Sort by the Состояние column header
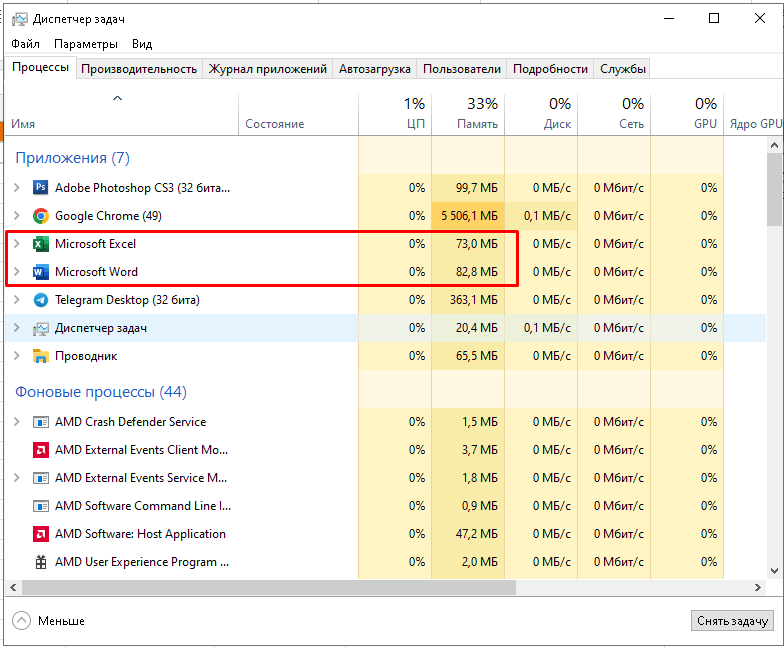 tap(298, 114)
